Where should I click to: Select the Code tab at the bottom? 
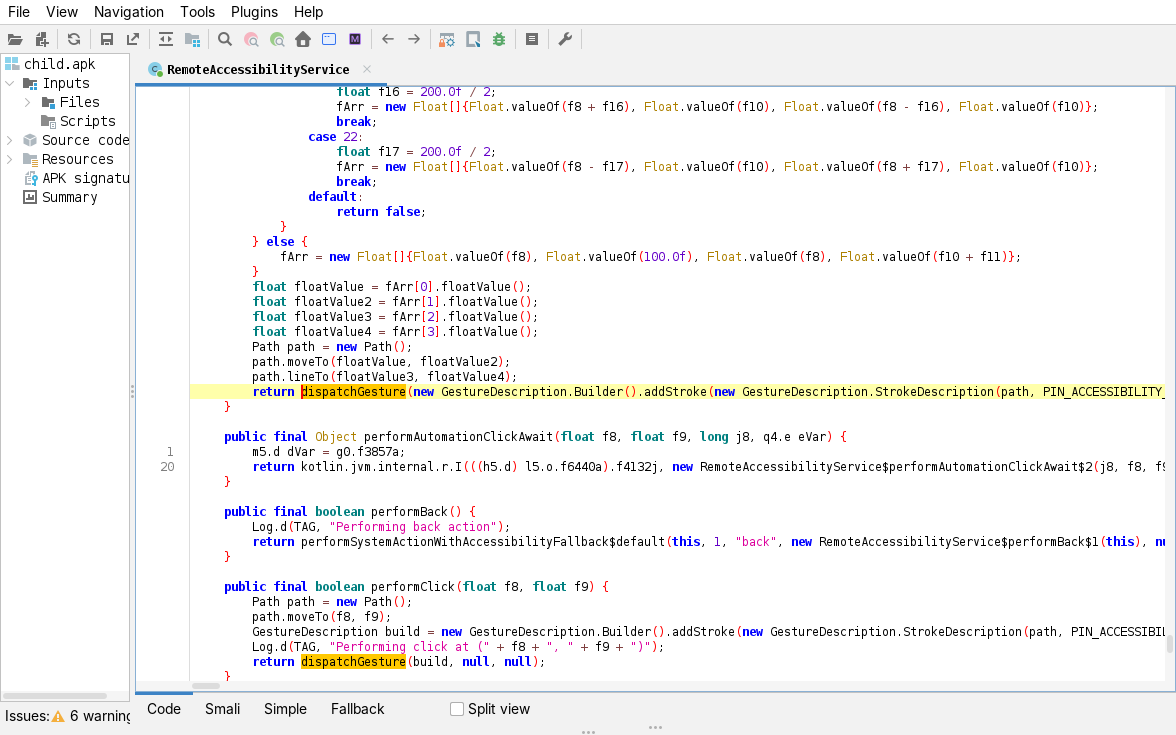pyautogui.click(x=164, y=709)
